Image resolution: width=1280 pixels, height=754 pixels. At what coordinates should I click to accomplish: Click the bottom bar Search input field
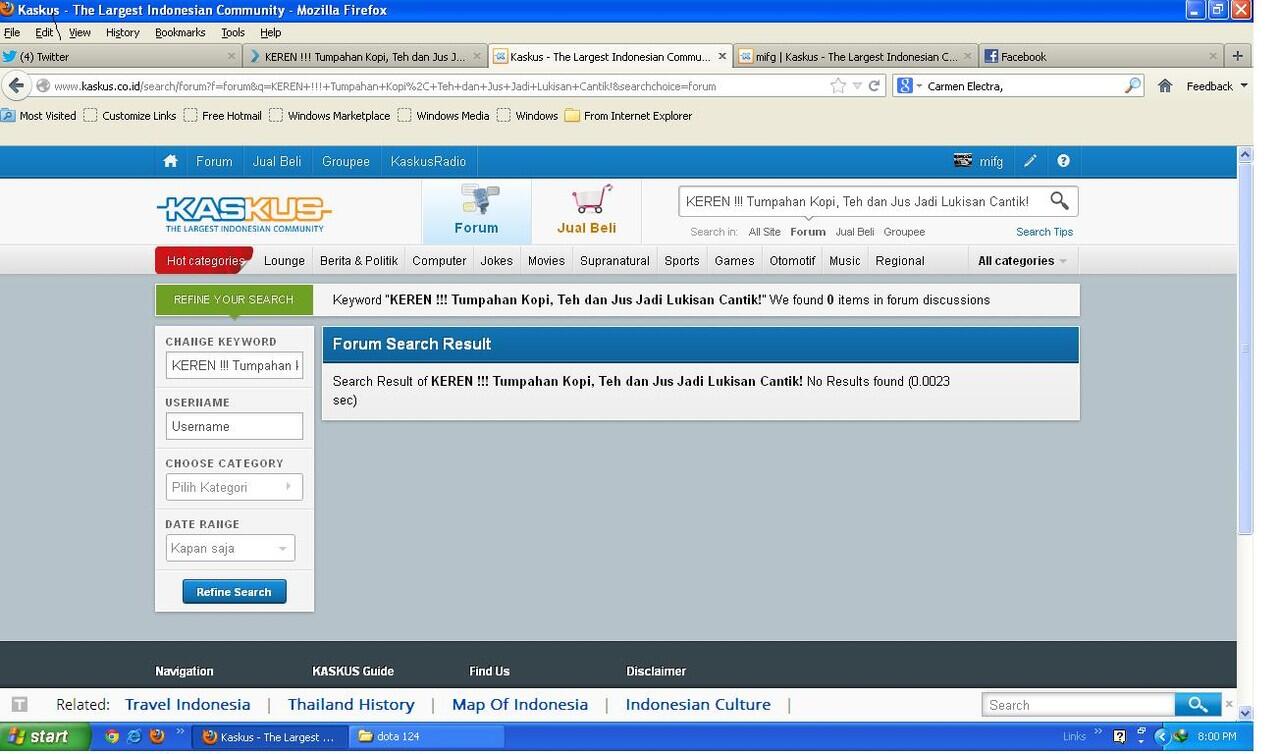(1078, 705)
